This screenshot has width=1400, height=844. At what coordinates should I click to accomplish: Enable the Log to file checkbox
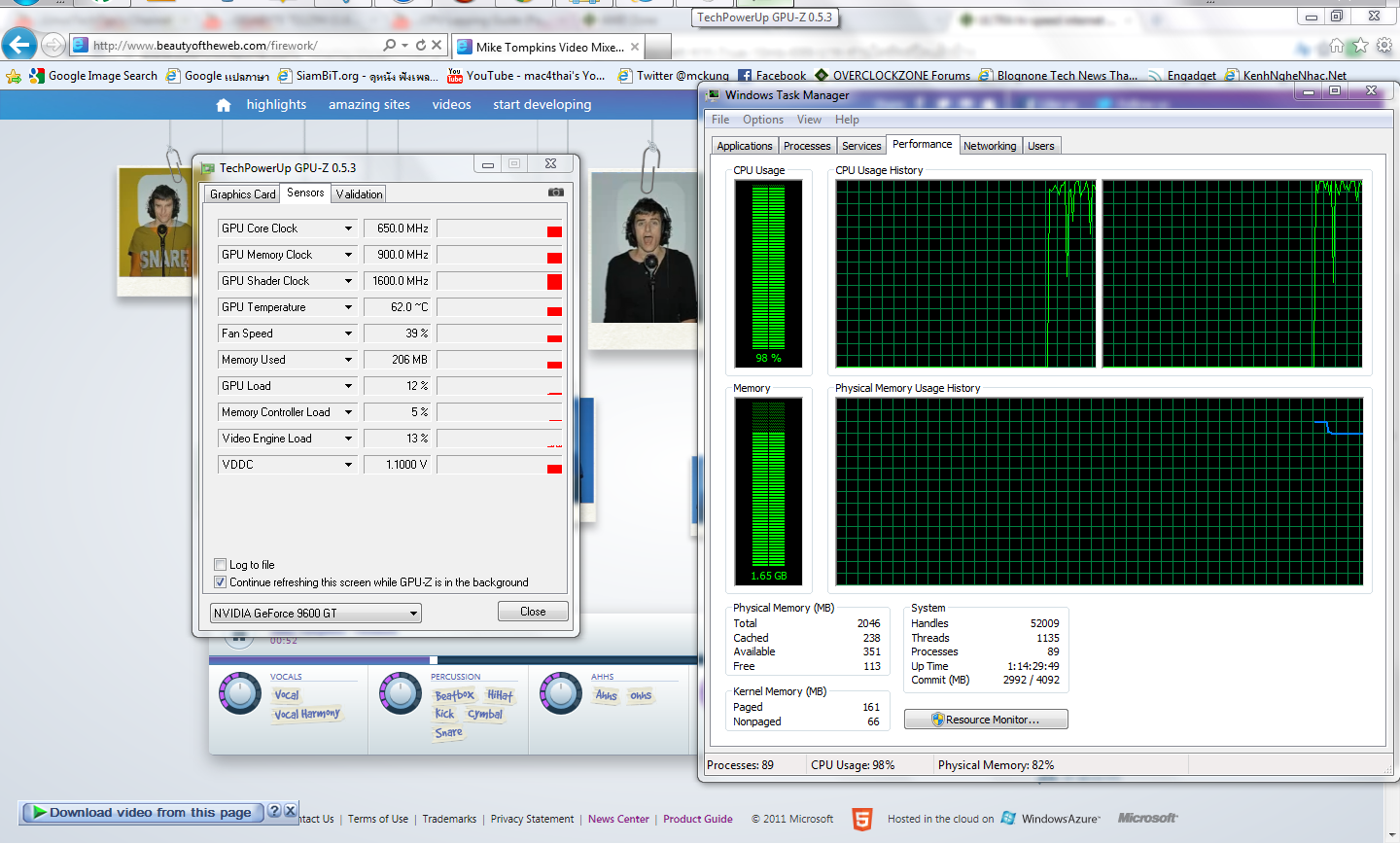point(220,565)
